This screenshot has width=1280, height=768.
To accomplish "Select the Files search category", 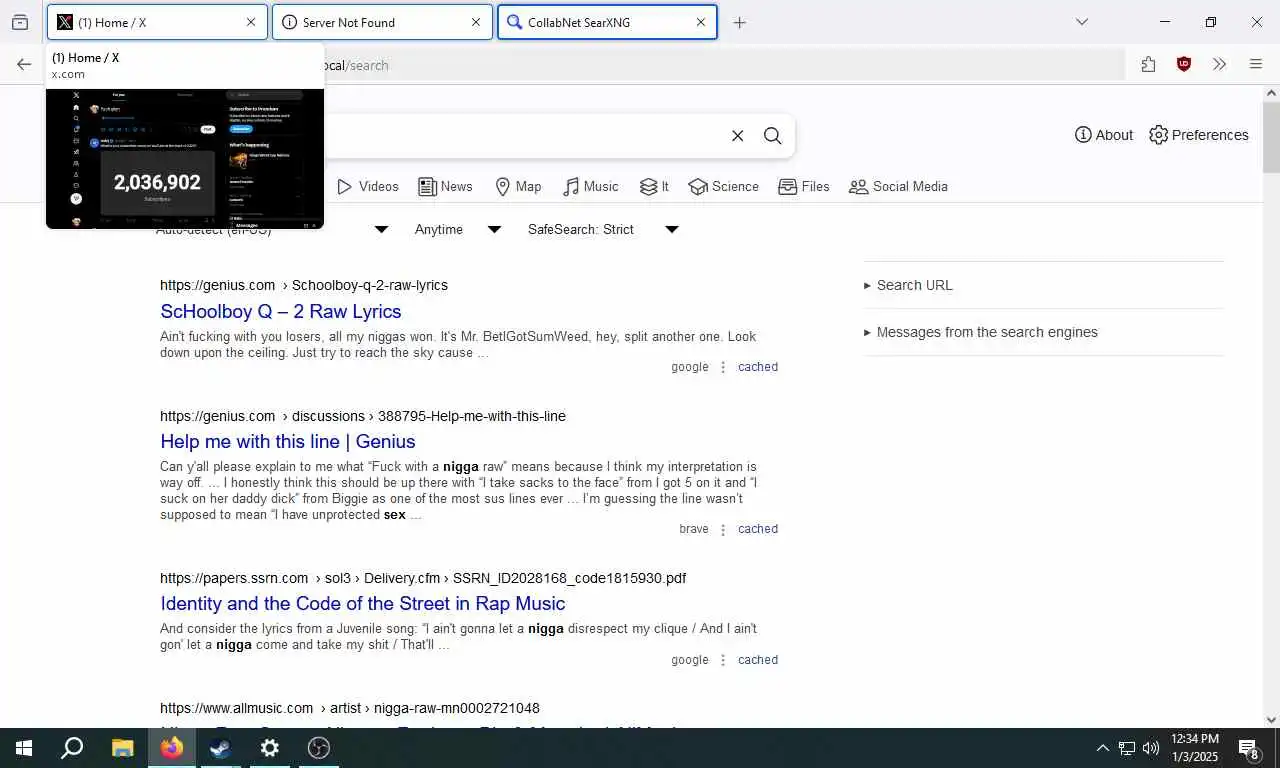I will [x=804, y=186].
